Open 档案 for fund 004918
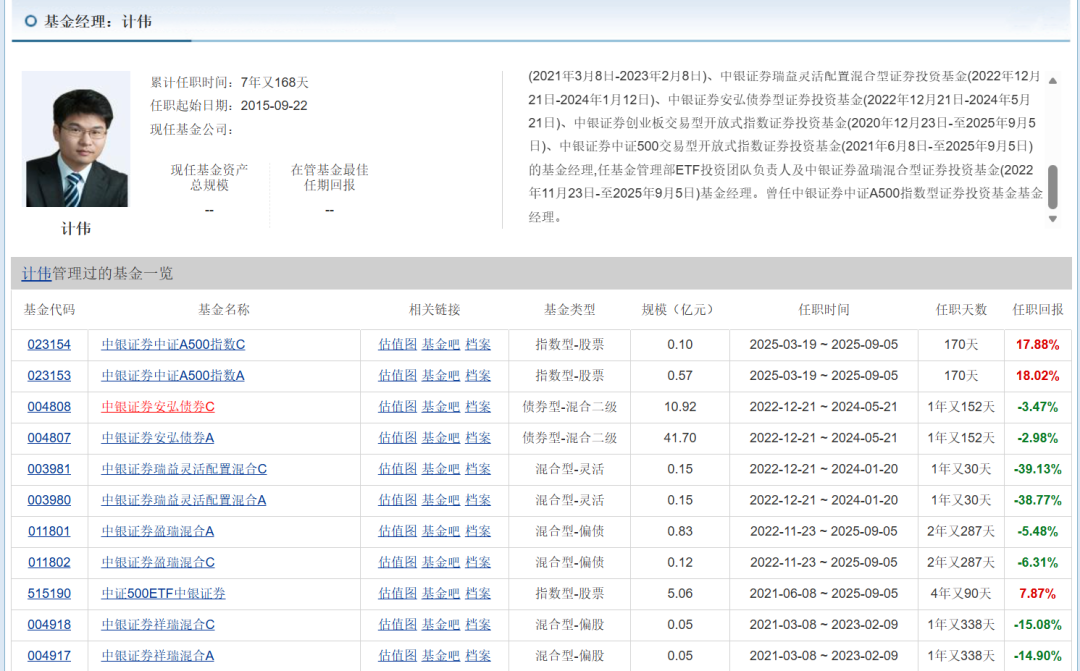This screenshot has width=1080, height=671. pyautogui.click(x=478, y=625)
